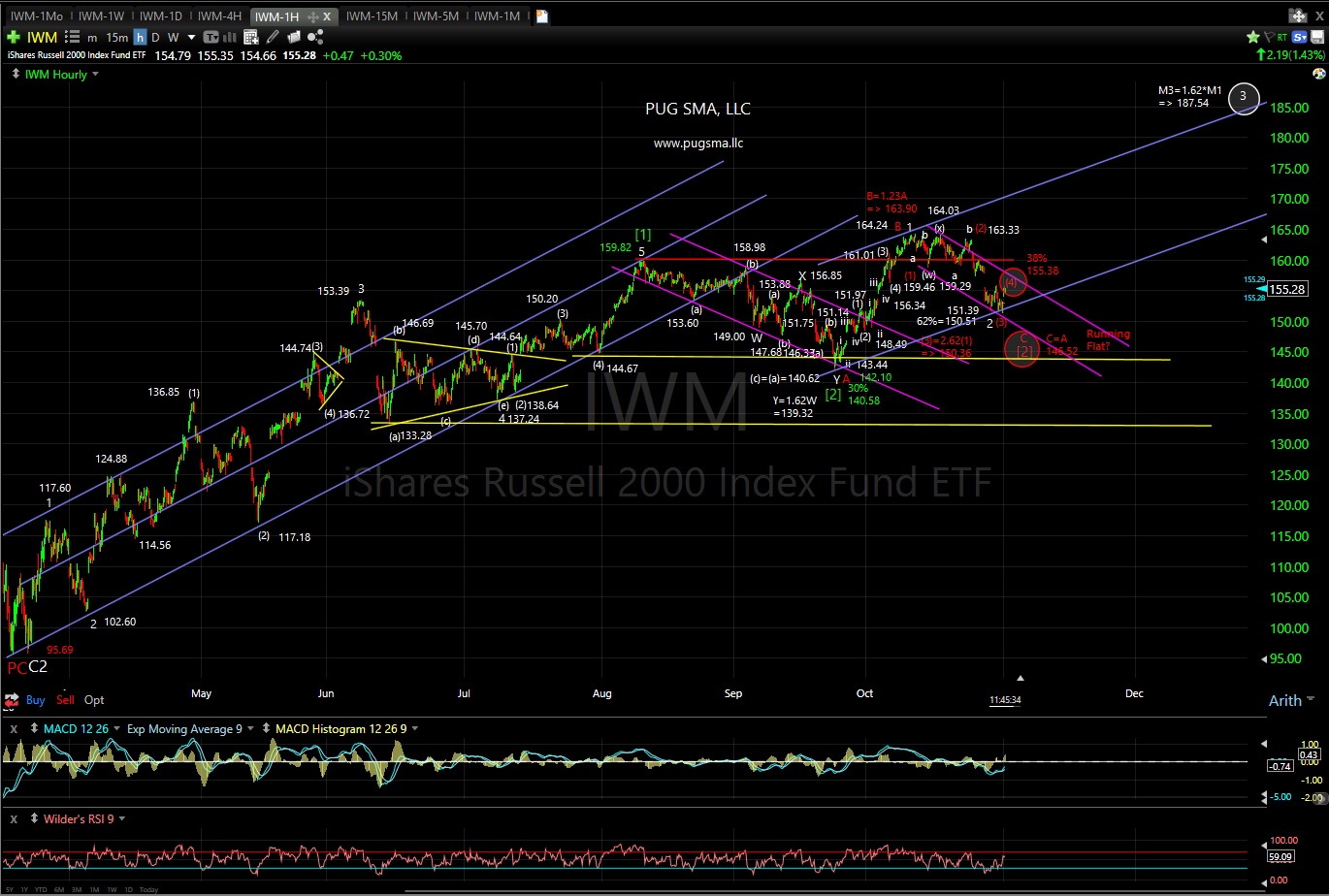Viewport: 1329px width, 896px height.
Task: Open the symbol list icon beside IWM
Action: click(72, 37)
